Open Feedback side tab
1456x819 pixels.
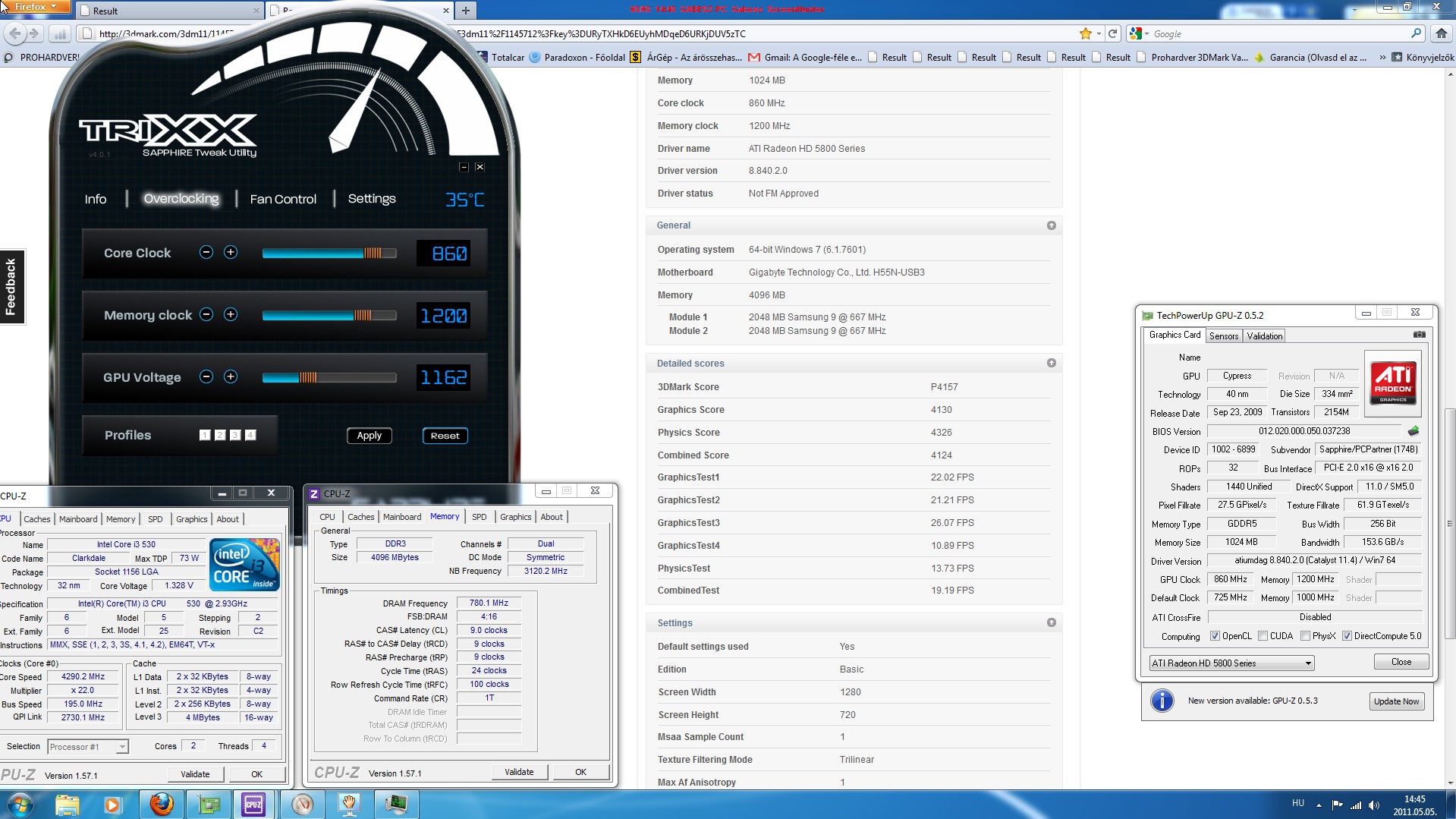[x=12, y=286]
